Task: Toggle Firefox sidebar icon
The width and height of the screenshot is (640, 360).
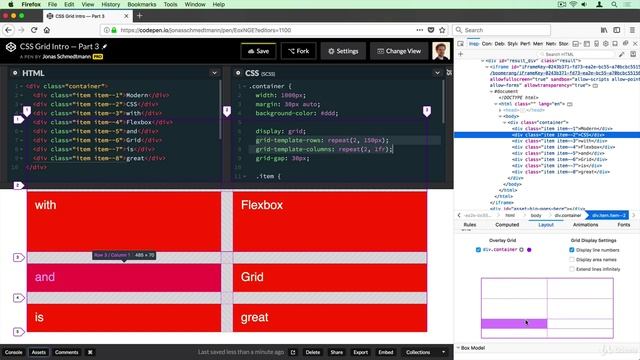Action: [x=617, y=30]
